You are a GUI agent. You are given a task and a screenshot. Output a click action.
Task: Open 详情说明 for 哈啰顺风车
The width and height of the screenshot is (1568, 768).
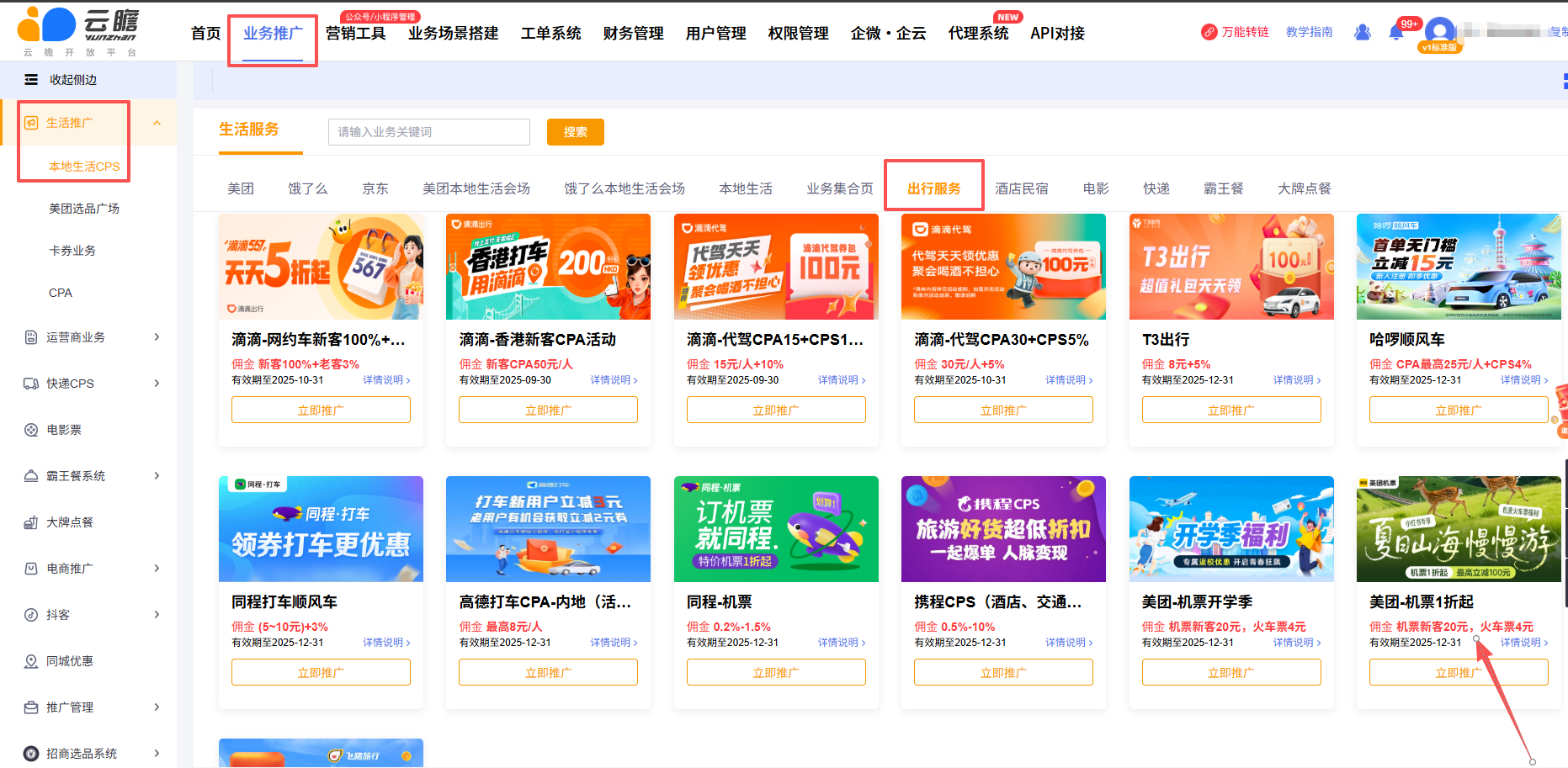pos(1524,380)
